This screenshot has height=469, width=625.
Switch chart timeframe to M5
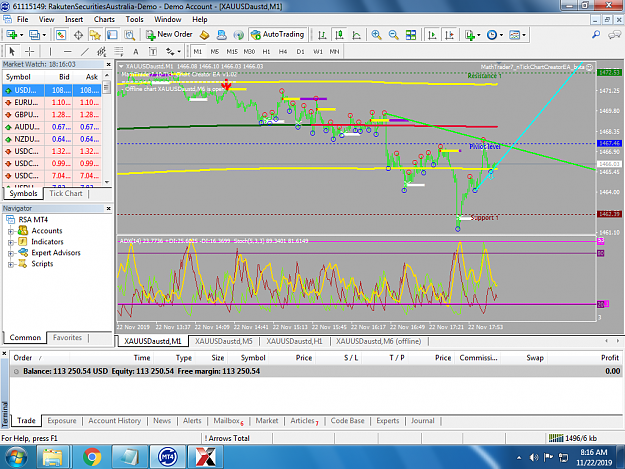214,51
